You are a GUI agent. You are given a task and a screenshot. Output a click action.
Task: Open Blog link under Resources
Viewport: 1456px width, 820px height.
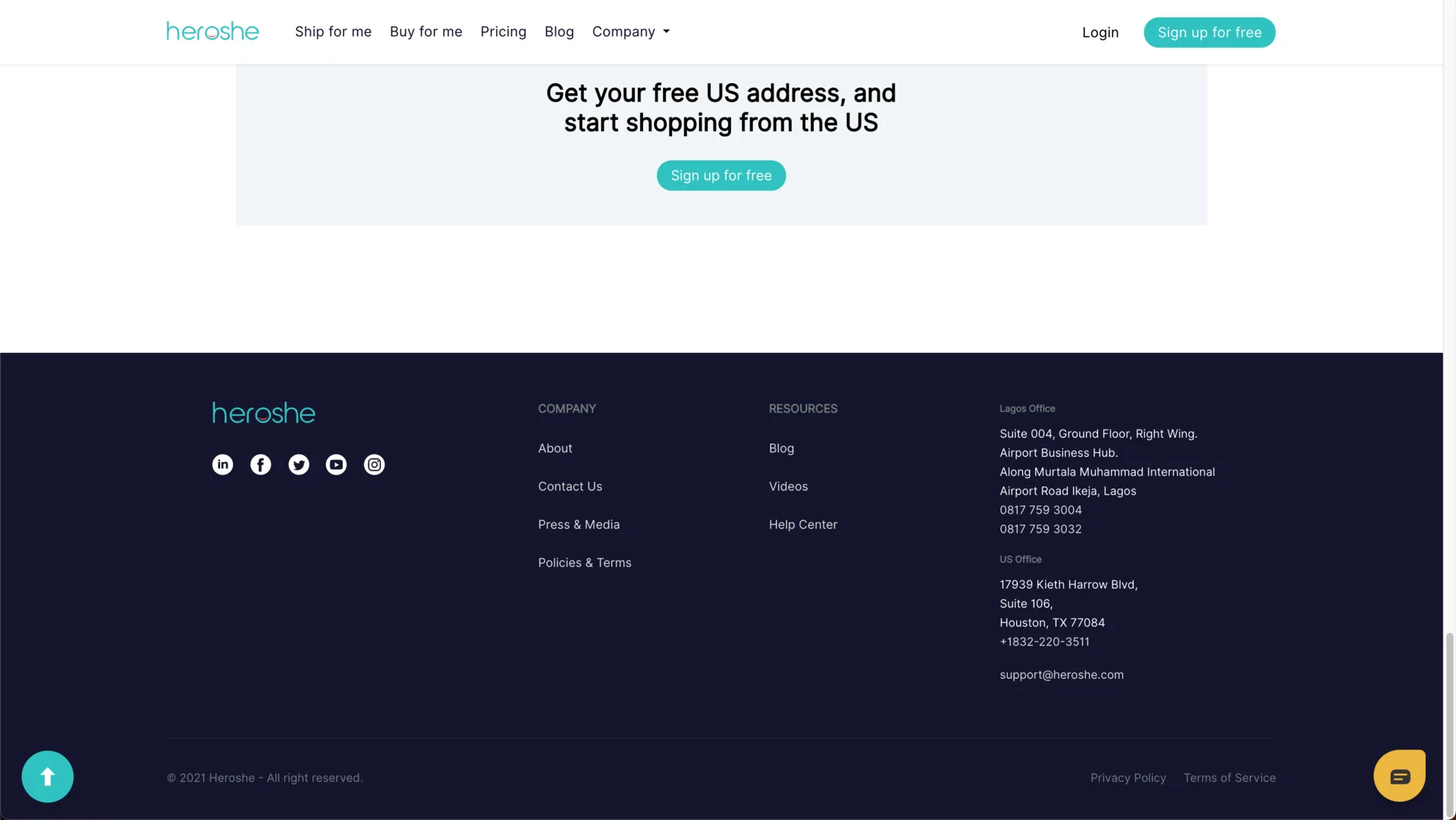(x=781, y=448)
